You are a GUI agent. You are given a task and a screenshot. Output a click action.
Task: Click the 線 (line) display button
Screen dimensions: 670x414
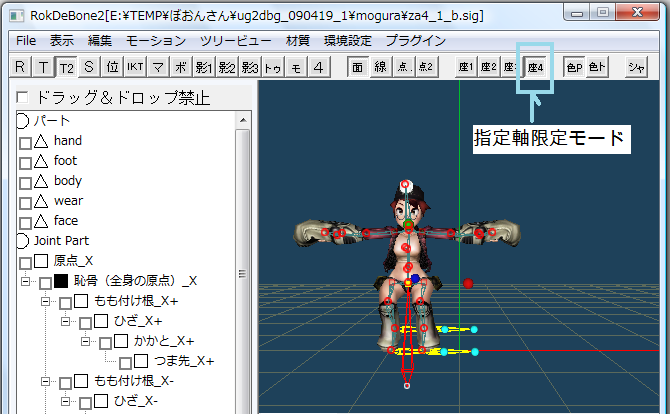click(x=381, y=67)
